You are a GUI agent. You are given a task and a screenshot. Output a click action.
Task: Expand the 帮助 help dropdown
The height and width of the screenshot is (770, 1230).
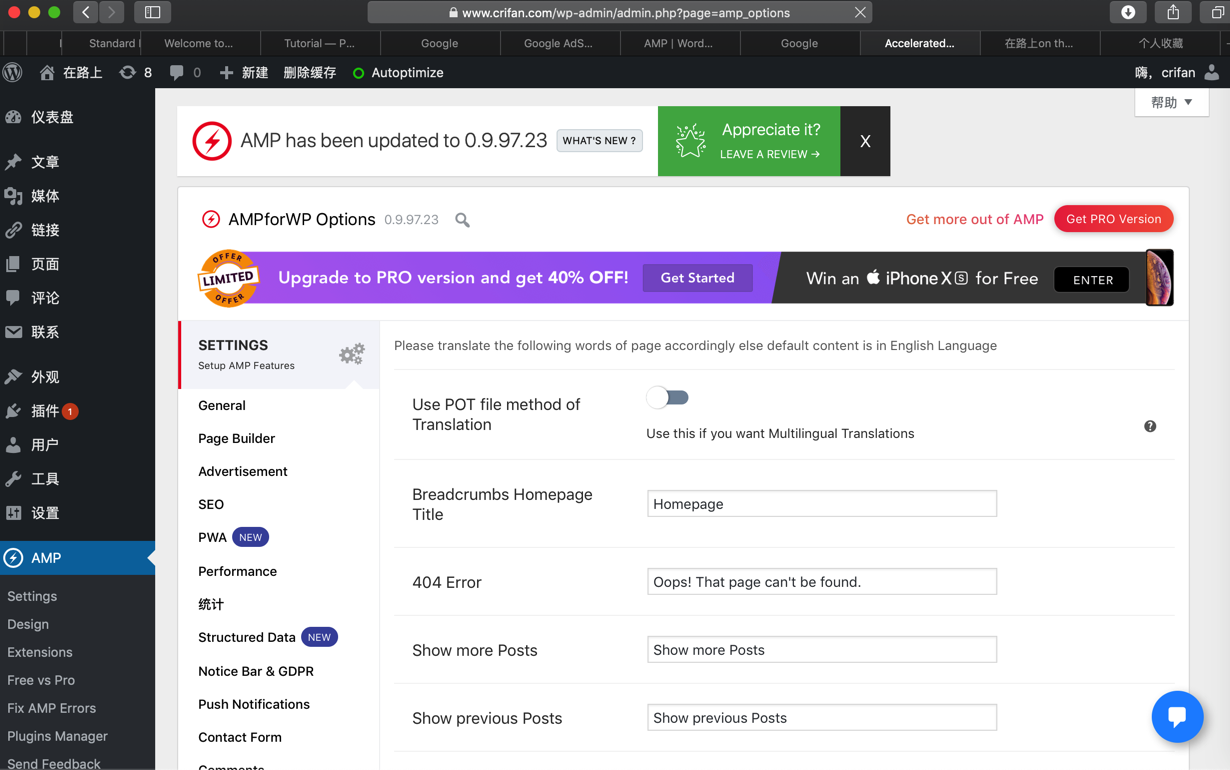[1171, 102]
